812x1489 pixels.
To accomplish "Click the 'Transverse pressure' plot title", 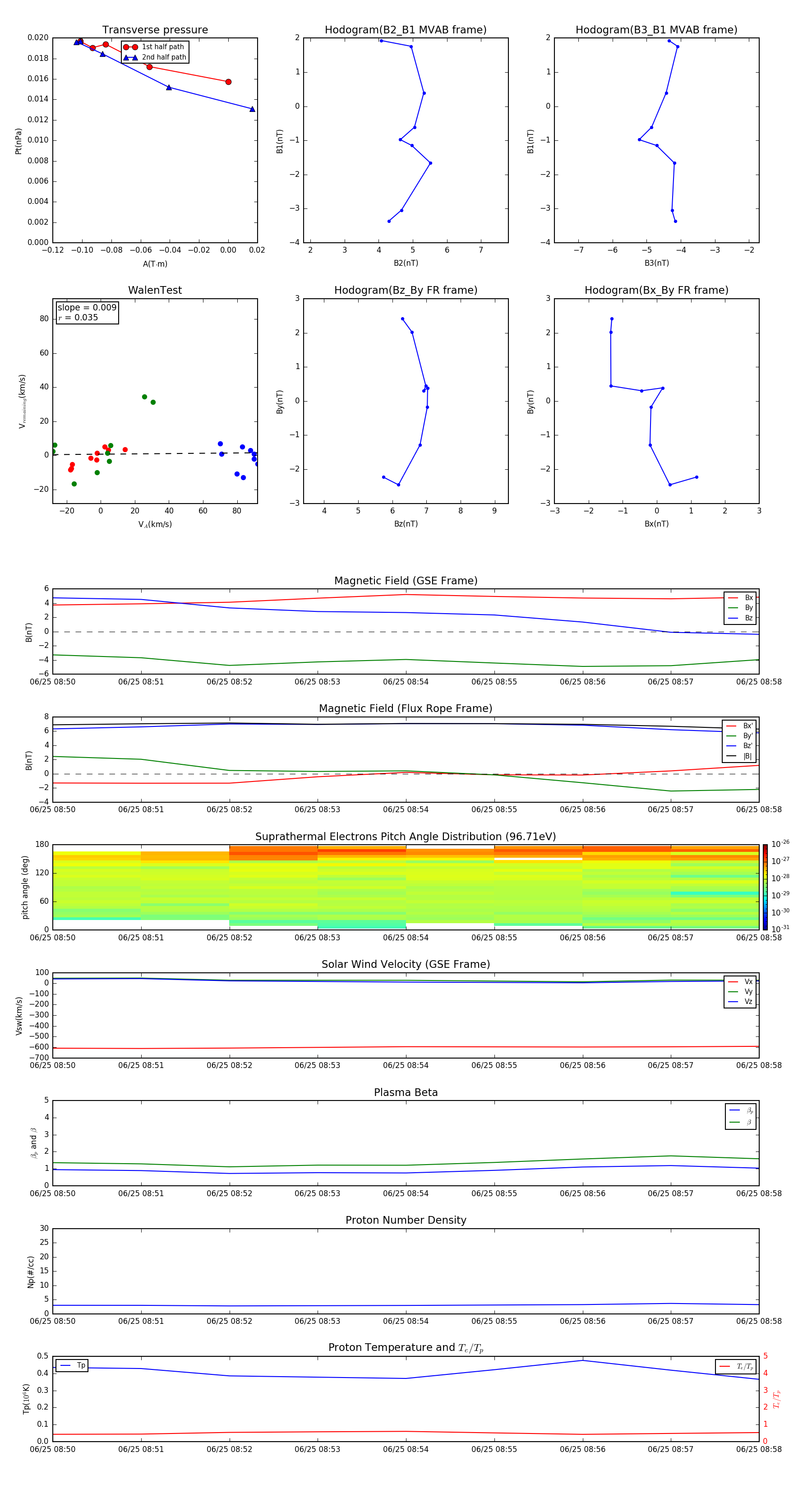I will (x=155, y=30).
